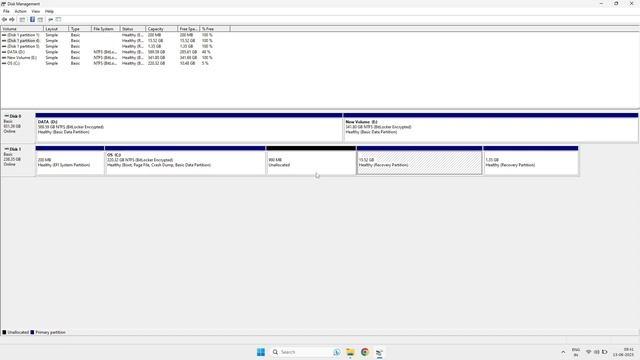Open File Explorer from the taskbar

click(350, 352)
